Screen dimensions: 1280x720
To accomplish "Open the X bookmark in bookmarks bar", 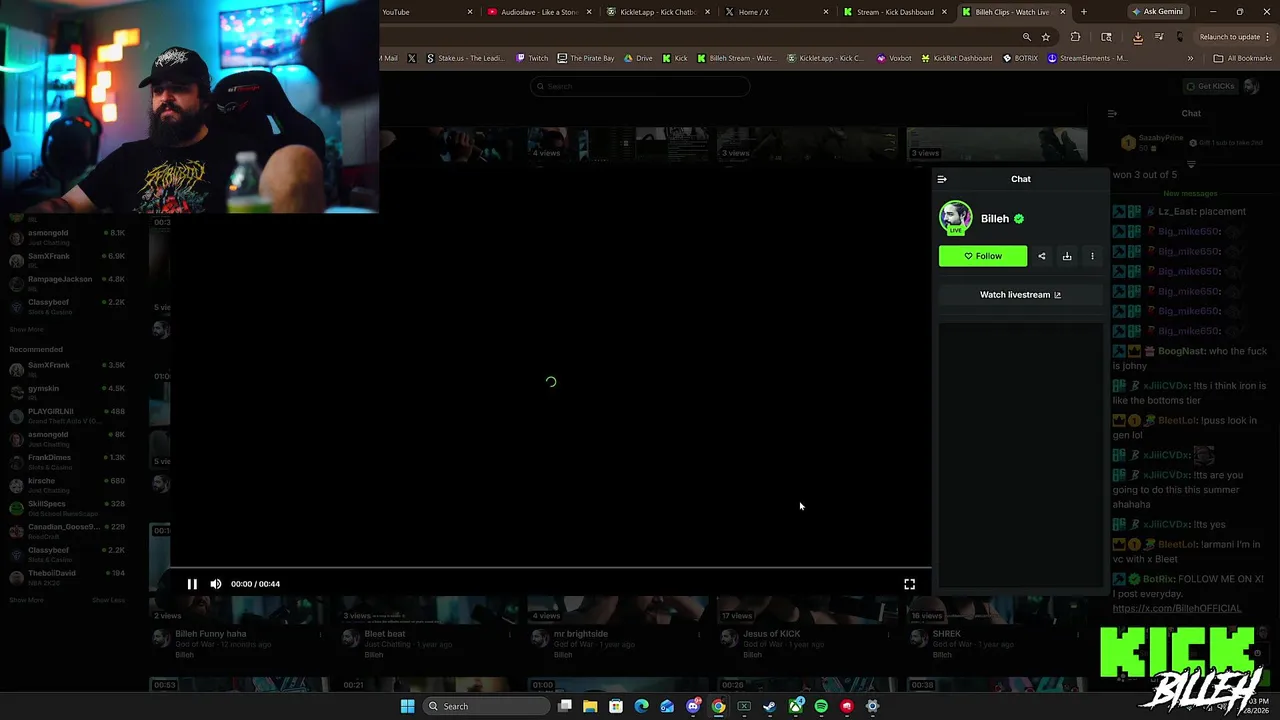I will (411, 58).
